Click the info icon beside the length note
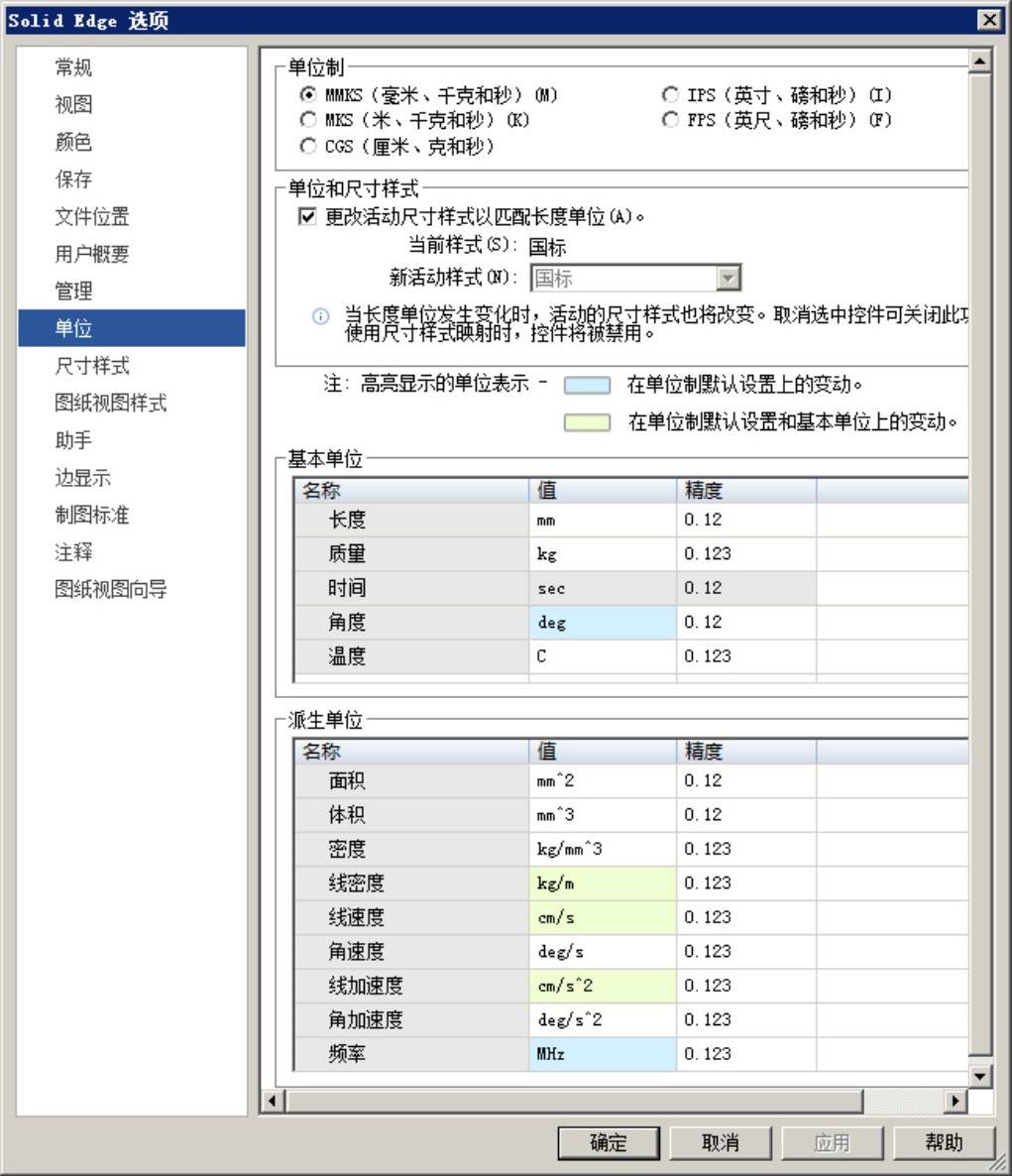Screen dimensions: 1012x1176 coord(320,315)
